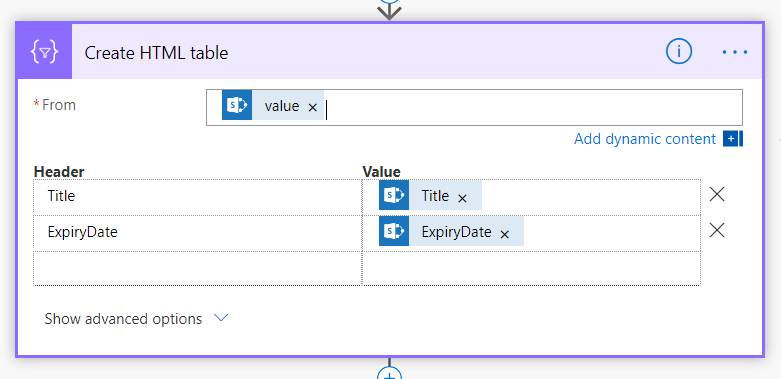Click the chevron next to Show advanced options
This screenshot has width=781, height=379.
221,318
